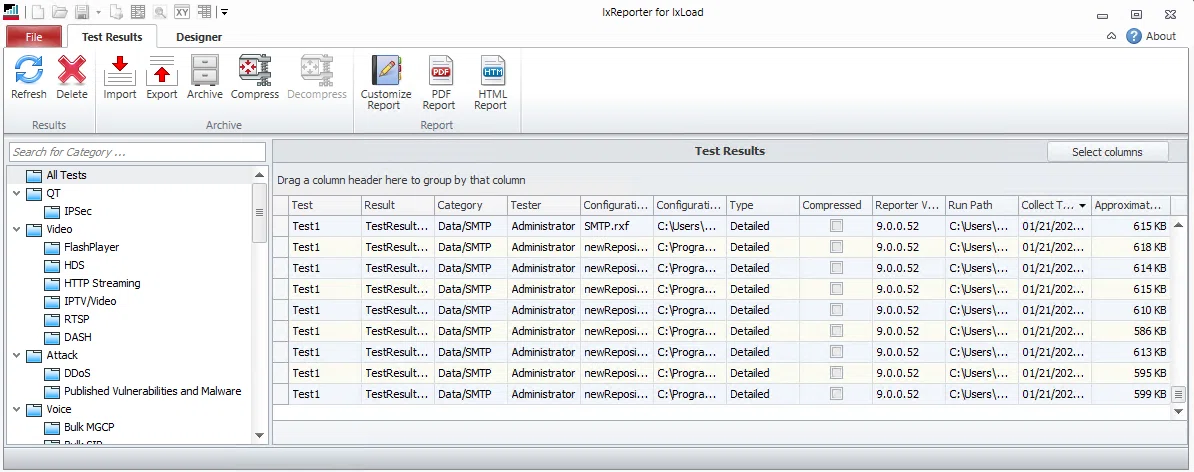Tick Compressed checkbox for 610 KB row
Image resolution: width=1194 pixels, height=472 pixels.
(836, 310)
